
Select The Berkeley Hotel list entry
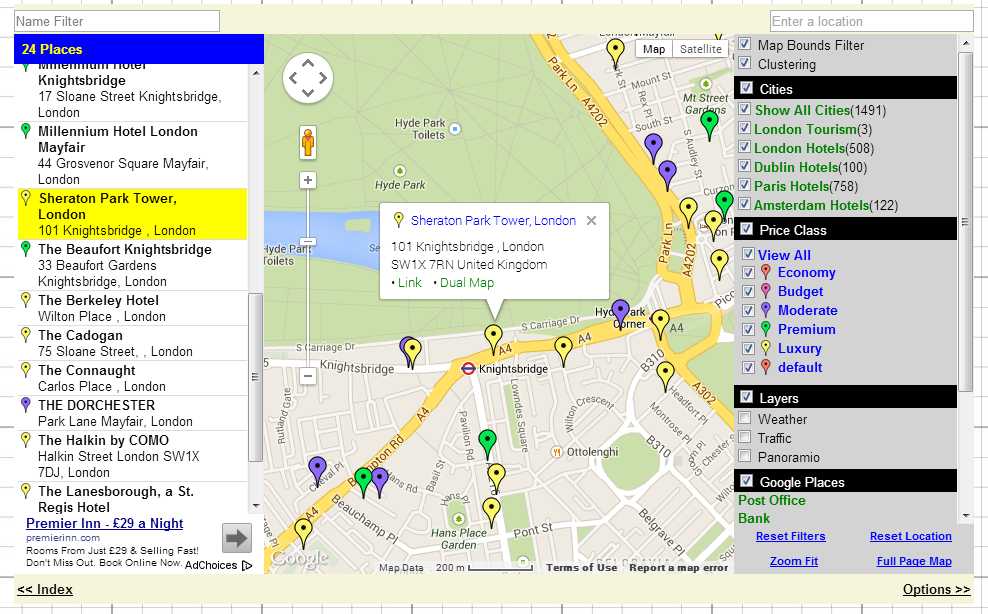tap(132, 308)
